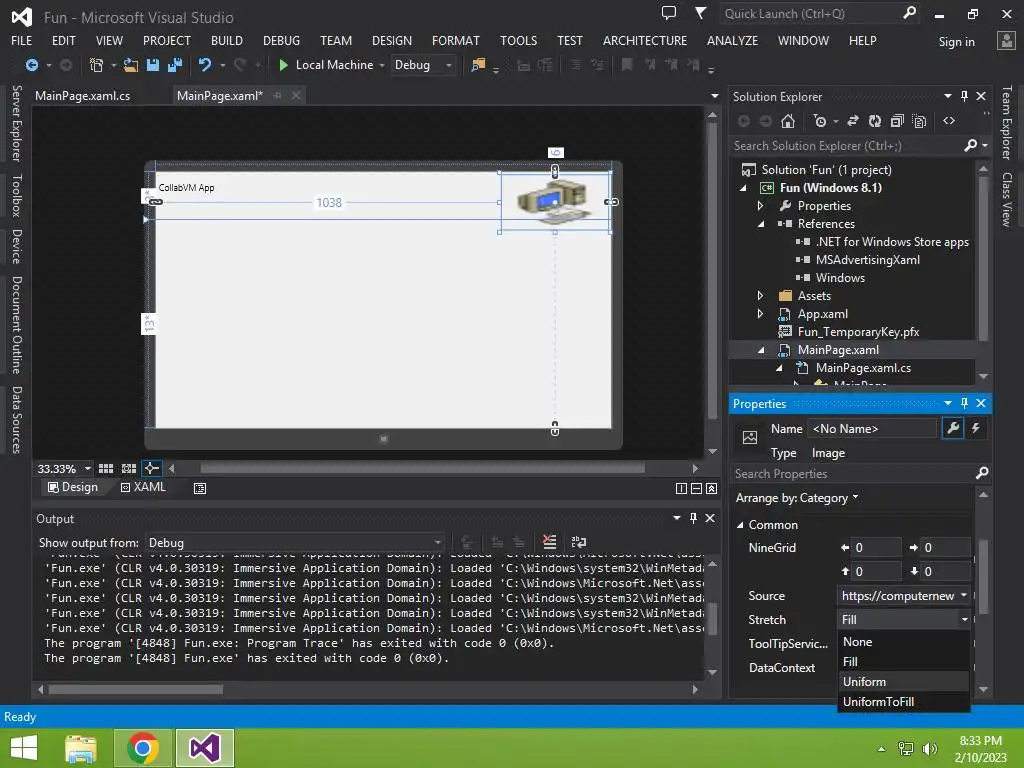Open the Document Outline side tab
Image resolution: width=1024 pixels, height=768 pixels.
pyautogui.click(x=17, y=325)
